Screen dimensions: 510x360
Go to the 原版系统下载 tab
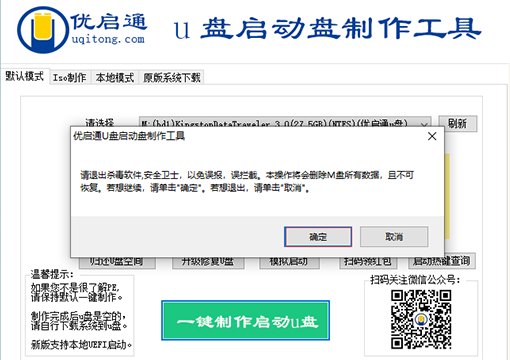172,78
